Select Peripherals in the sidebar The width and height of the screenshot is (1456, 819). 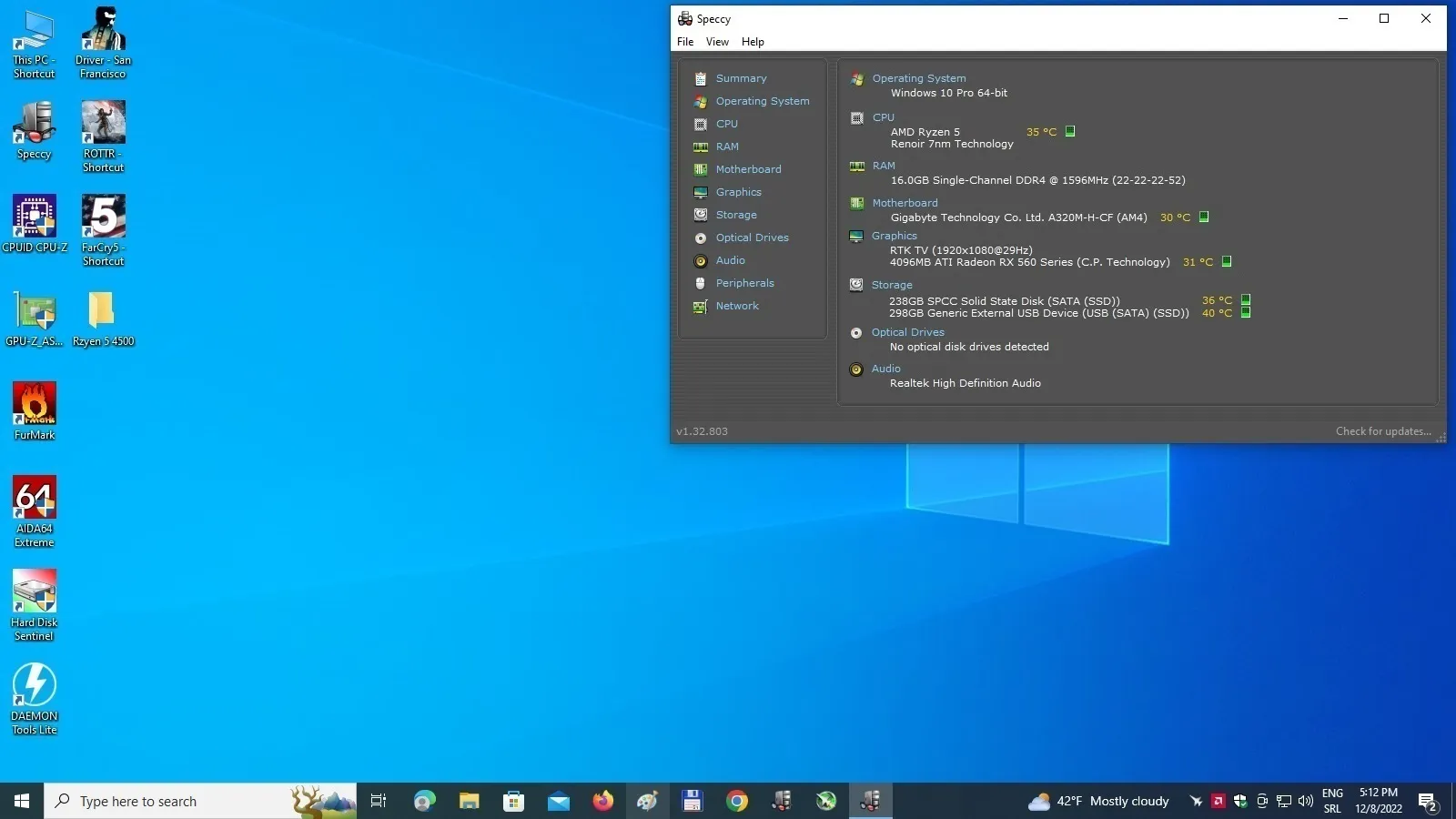[744, 283]
